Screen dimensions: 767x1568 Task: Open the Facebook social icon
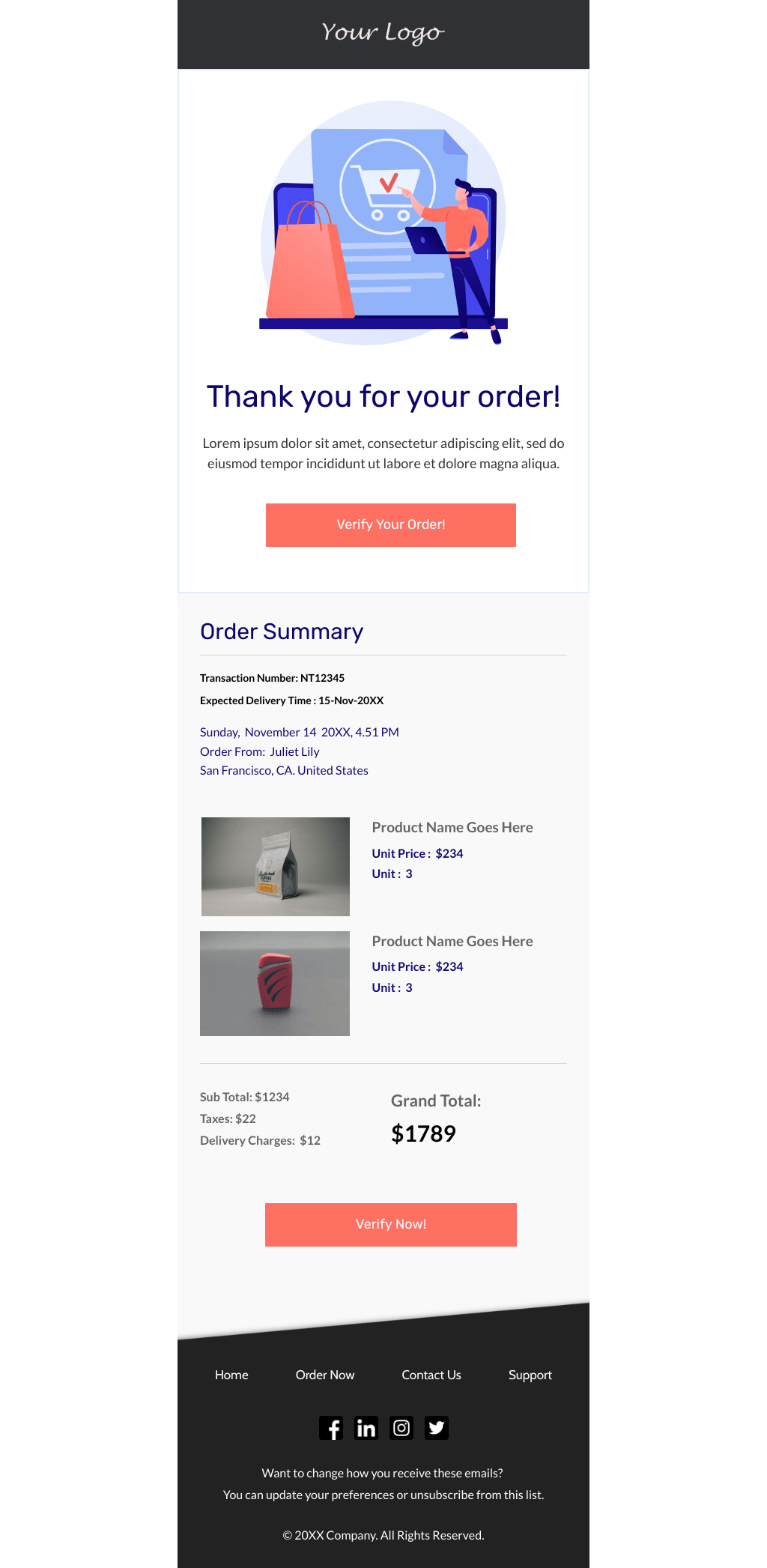tap(332, 1428)
